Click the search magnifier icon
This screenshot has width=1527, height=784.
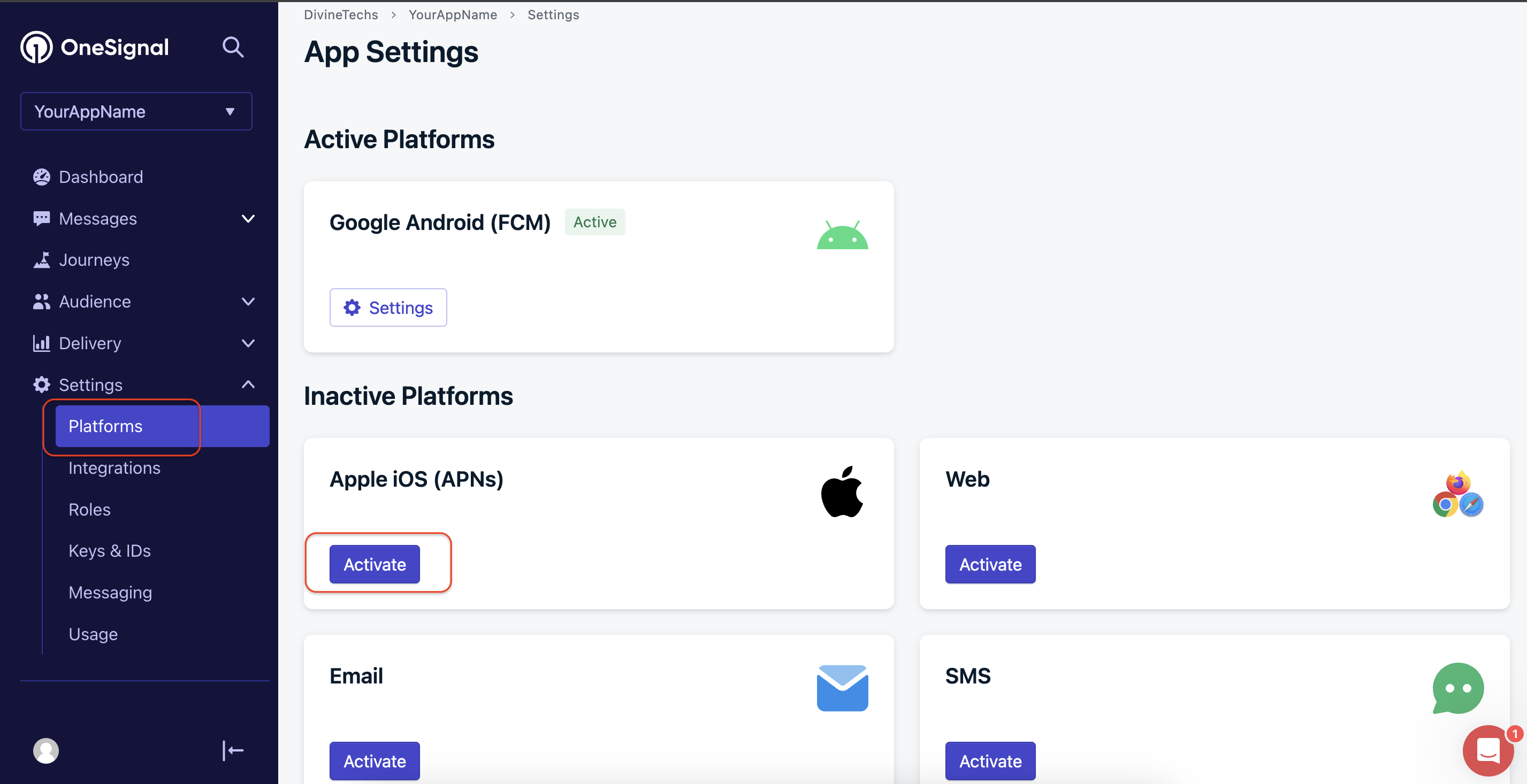(x=232, y=47)
